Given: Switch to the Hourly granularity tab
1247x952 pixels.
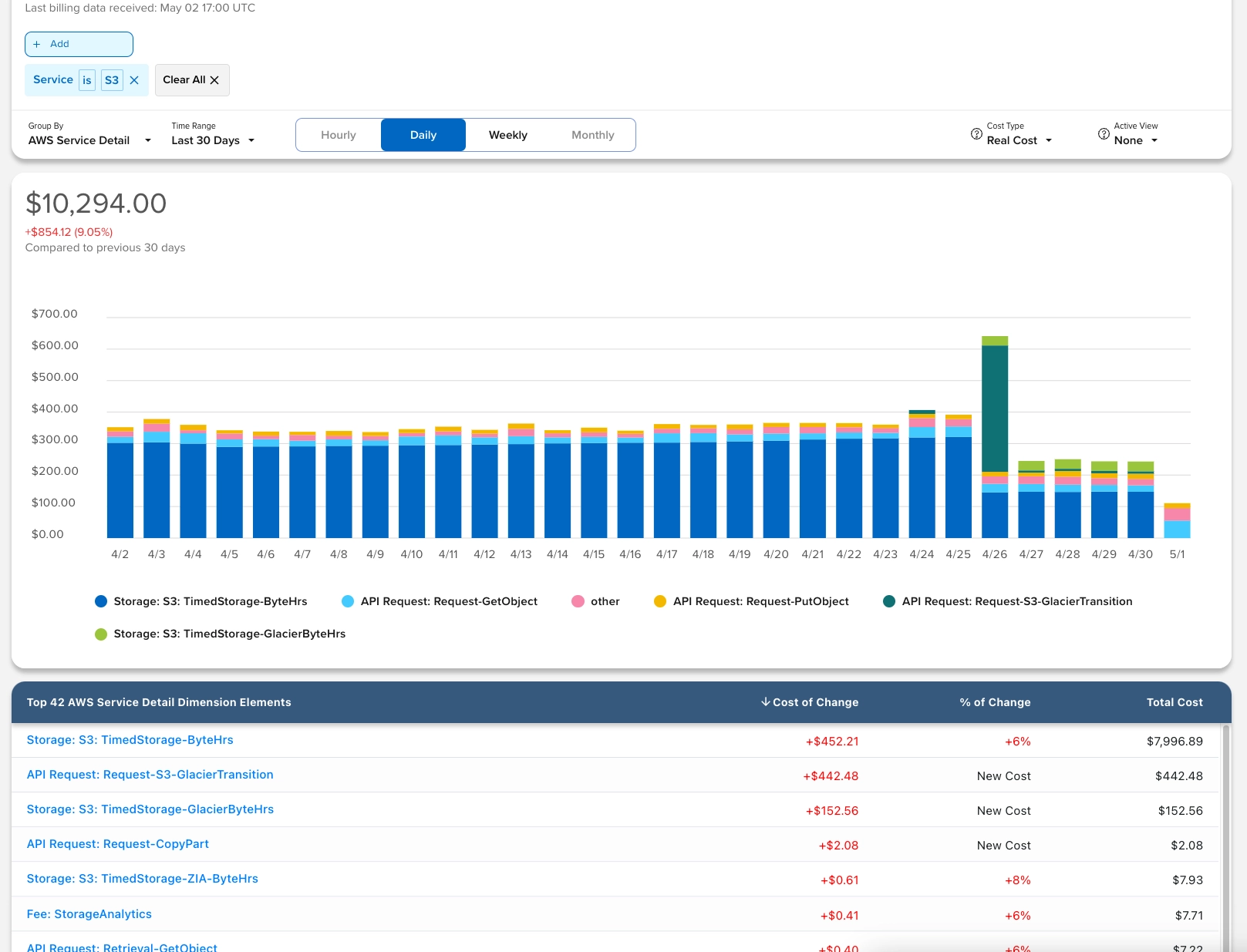Looking at the screenshot, I should pyautogui.click(x=339, y=135).
